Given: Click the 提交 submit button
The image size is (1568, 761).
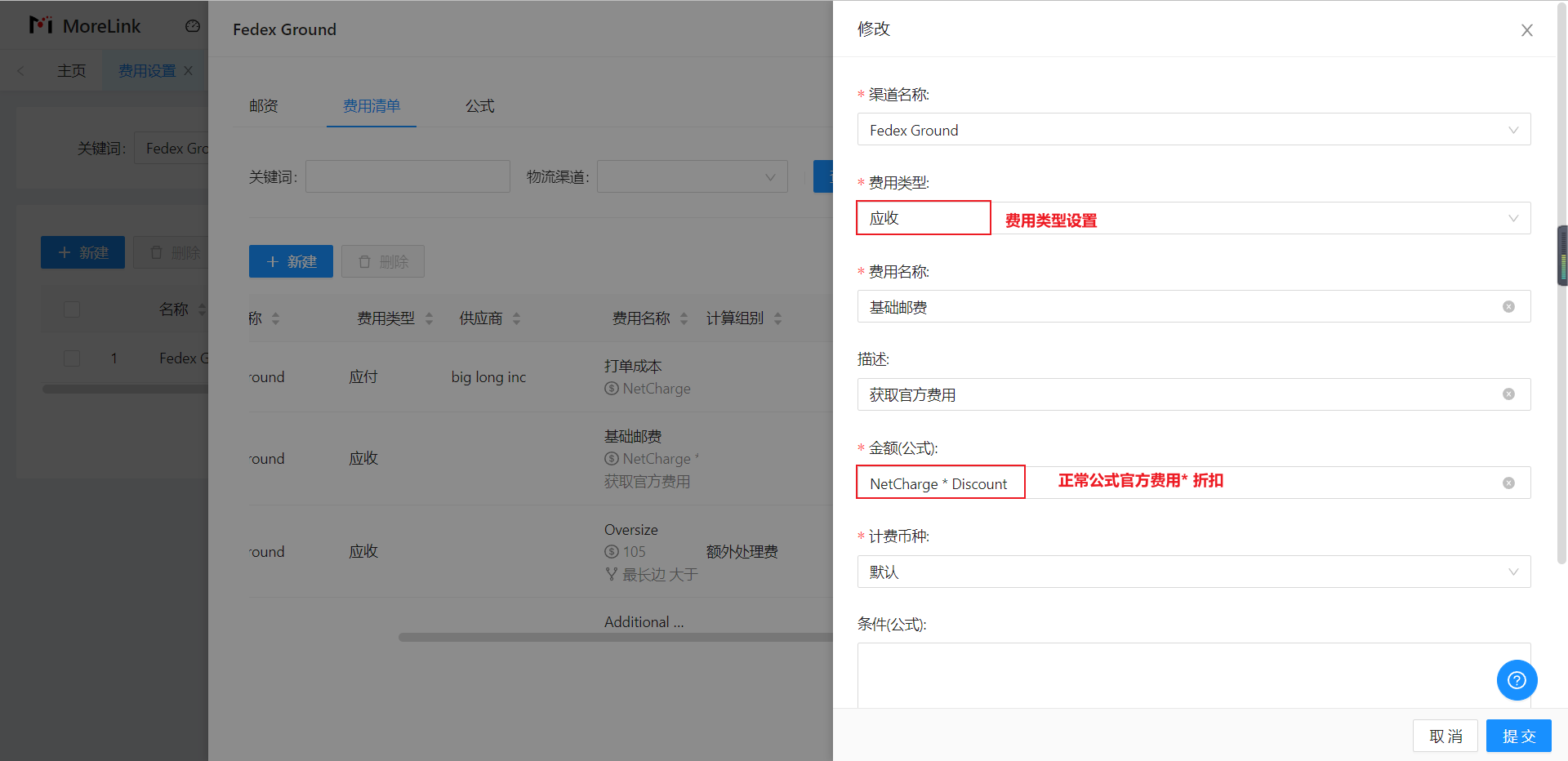Looking at the screenshot, I should [x=1518, y=736].
